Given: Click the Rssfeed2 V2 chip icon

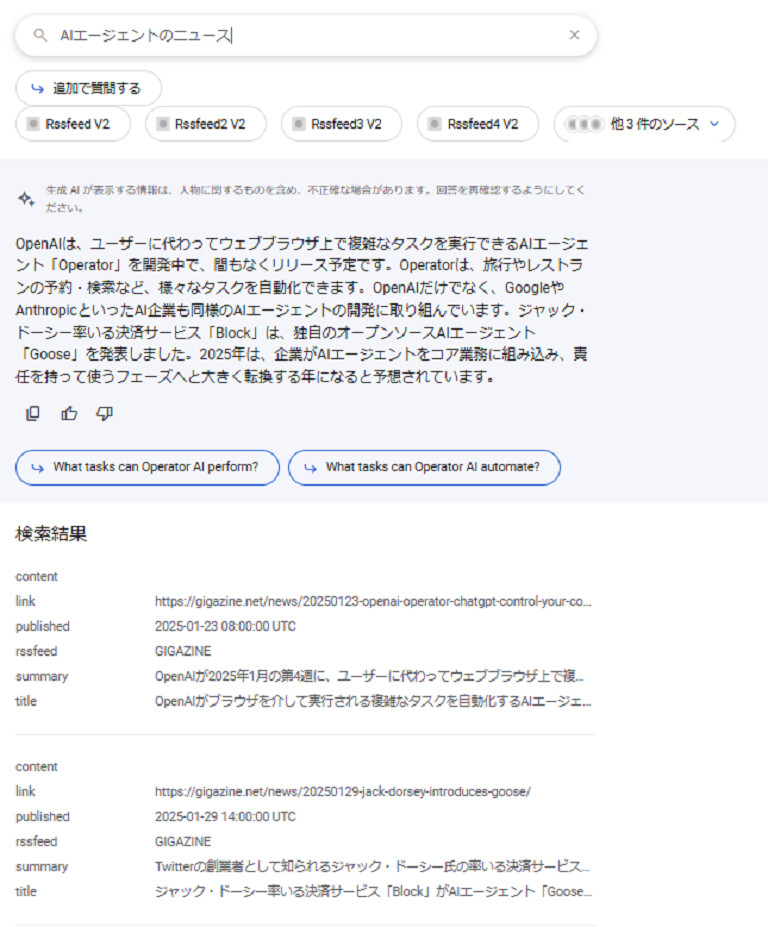Looking at the screenshot, I should tap(163, 124).
